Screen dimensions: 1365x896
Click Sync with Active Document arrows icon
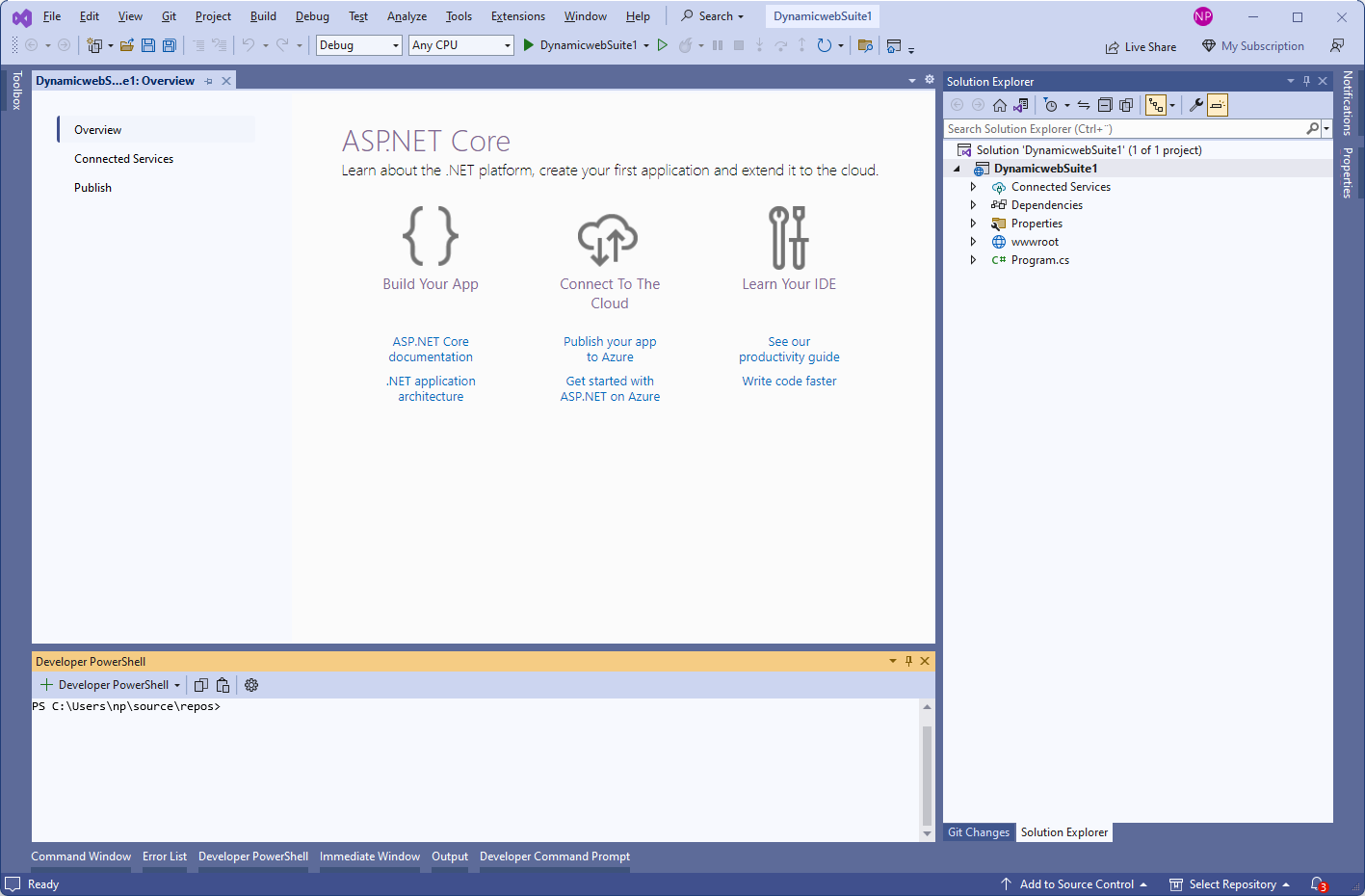point(1084,105)
